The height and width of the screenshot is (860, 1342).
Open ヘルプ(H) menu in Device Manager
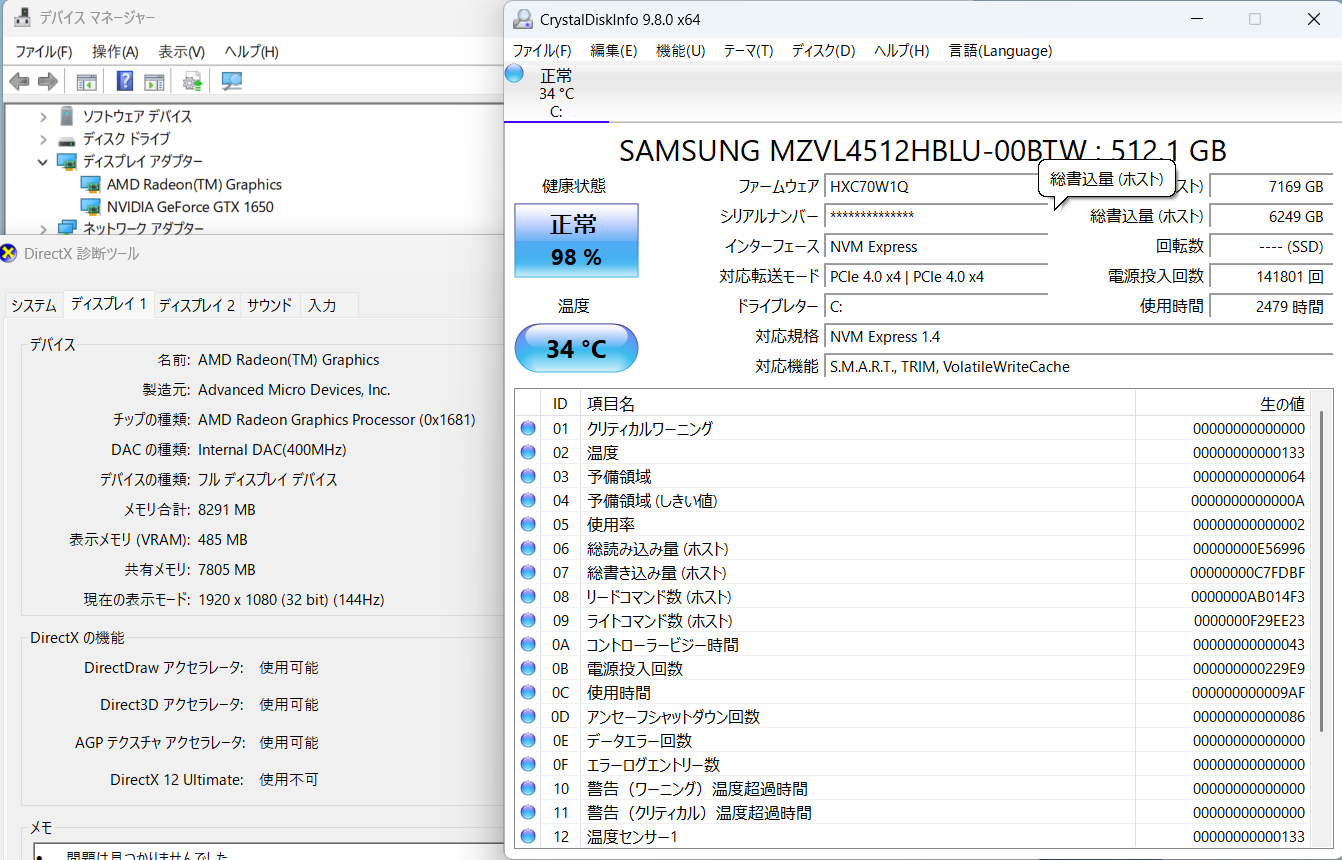(x=251, y=52)
